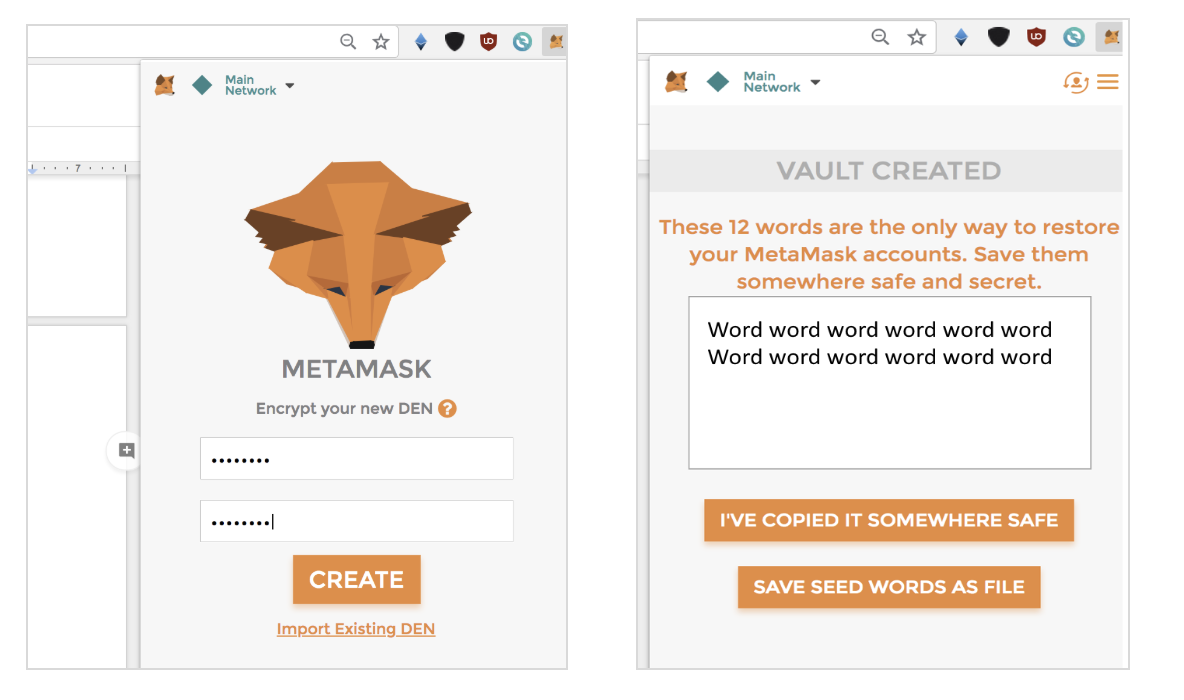Click the teal network diamond in Vault Created popup
This screenshot has width=1184, height=700.
(717, 82)
